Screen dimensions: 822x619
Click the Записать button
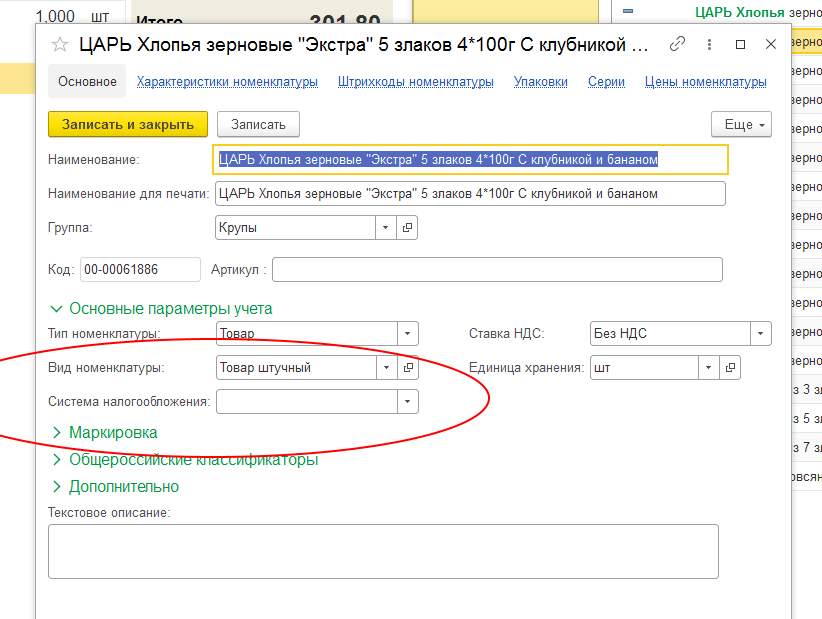(x=258, y=124)
